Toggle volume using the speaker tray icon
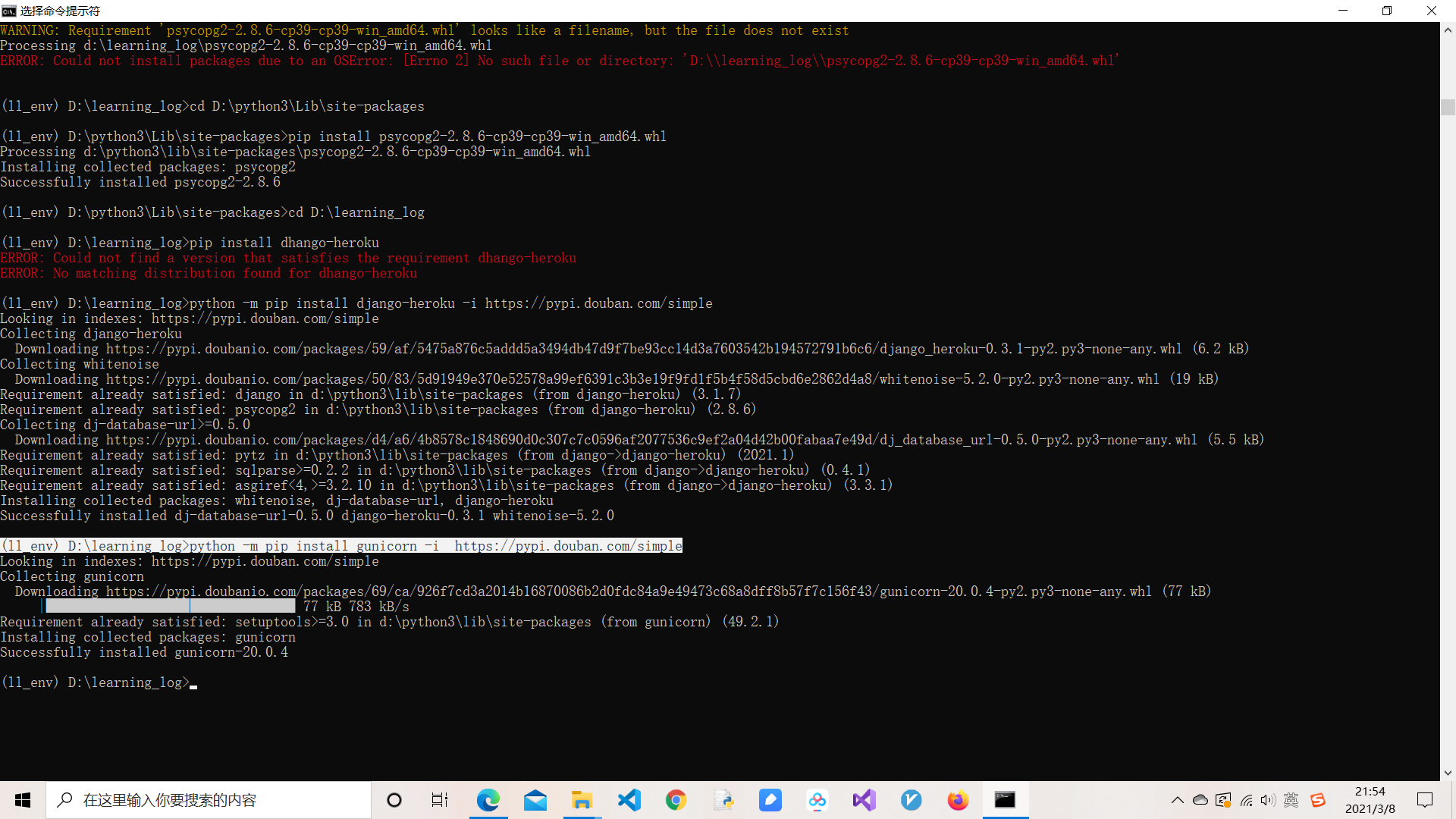Screen dimensions: 1456x819 point(1269,800)
